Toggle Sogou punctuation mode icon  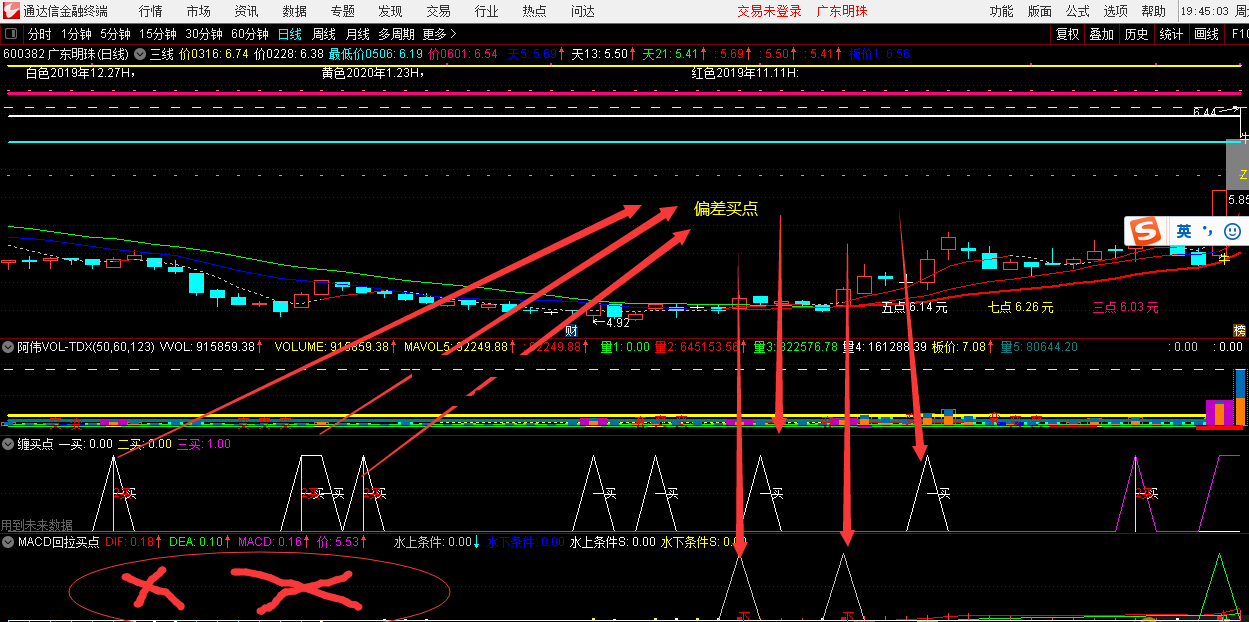1207,231
